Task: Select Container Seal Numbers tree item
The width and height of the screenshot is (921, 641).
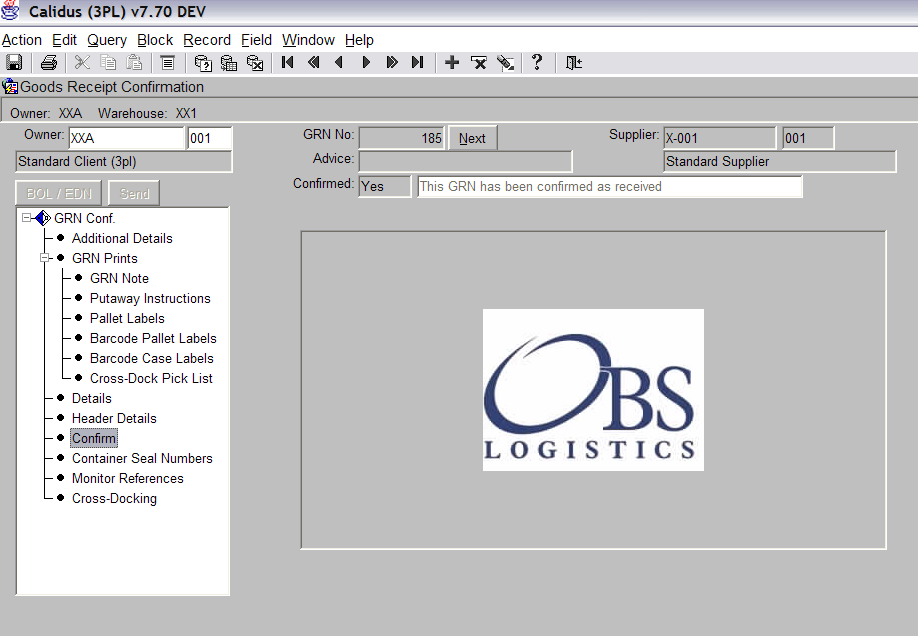Action: 142,458
